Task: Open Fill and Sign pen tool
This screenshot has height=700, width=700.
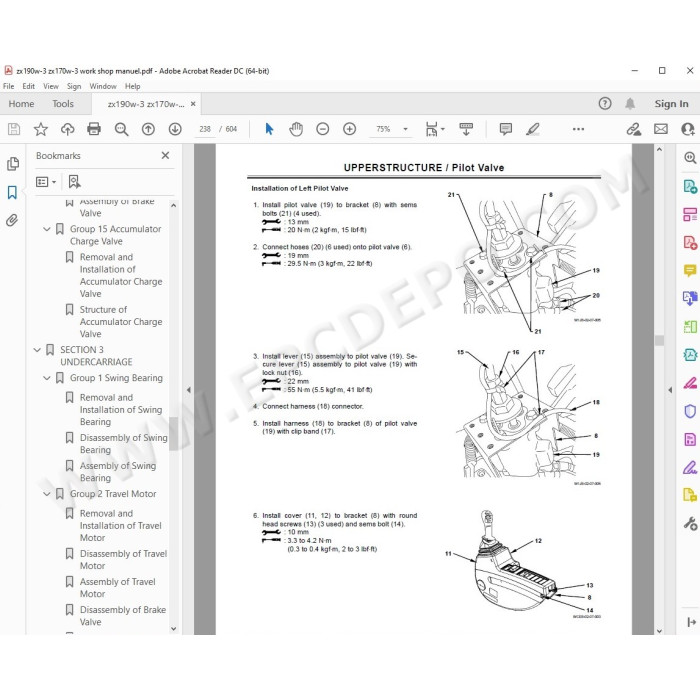Action: pyautogui.click(x=690, y=467)
